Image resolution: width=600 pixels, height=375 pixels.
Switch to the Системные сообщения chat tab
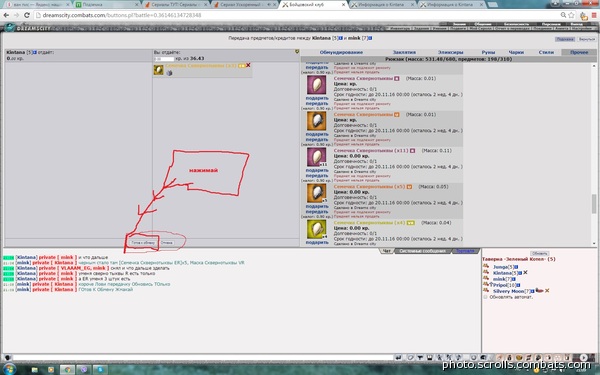coord(422,251)
